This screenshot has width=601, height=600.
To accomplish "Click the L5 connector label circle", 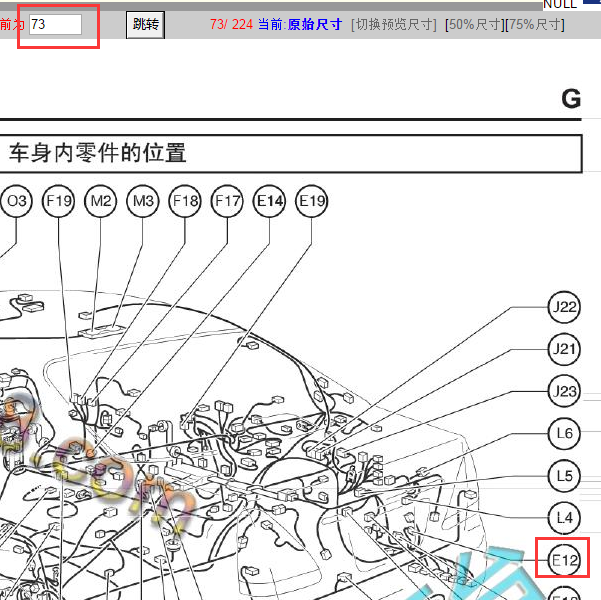I will (x=564, y=476).
